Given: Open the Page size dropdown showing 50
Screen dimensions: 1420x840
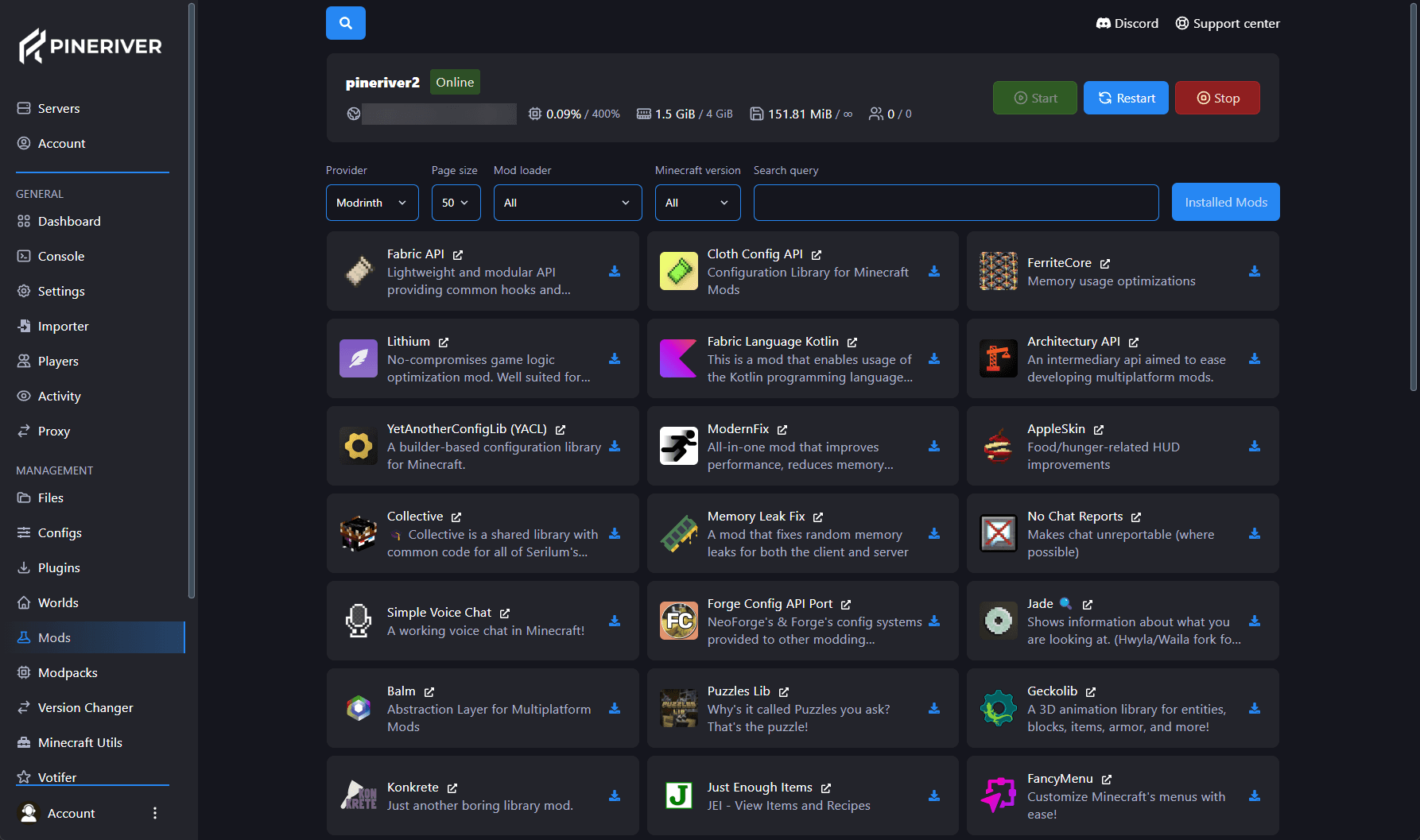Looking at the screenshot, I should point(456,203).
